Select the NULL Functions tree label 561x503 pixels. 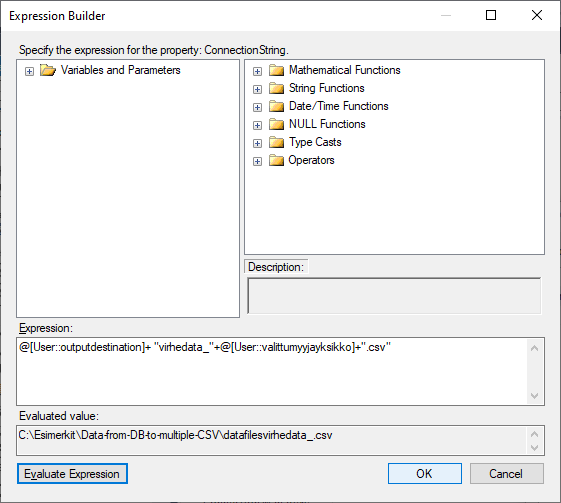327,124
